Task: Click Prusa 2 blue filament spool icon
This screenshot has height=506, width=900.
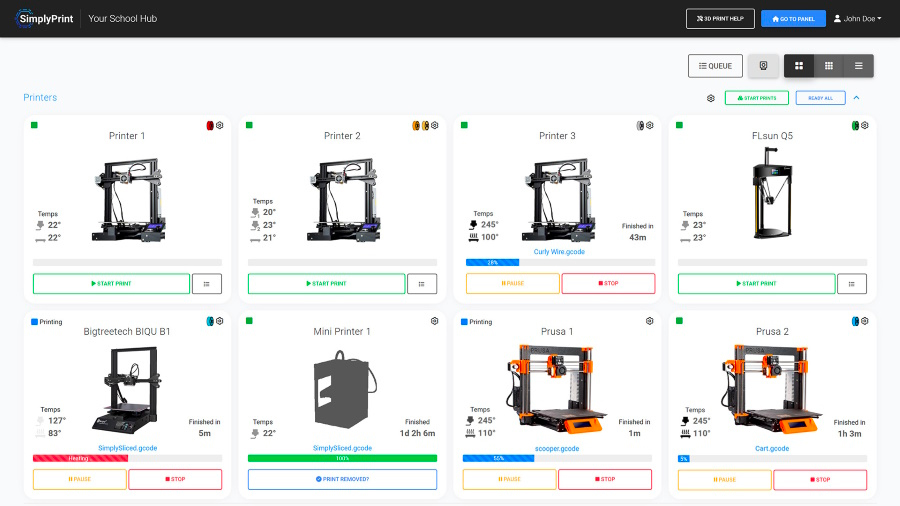Action: point(855,321)
